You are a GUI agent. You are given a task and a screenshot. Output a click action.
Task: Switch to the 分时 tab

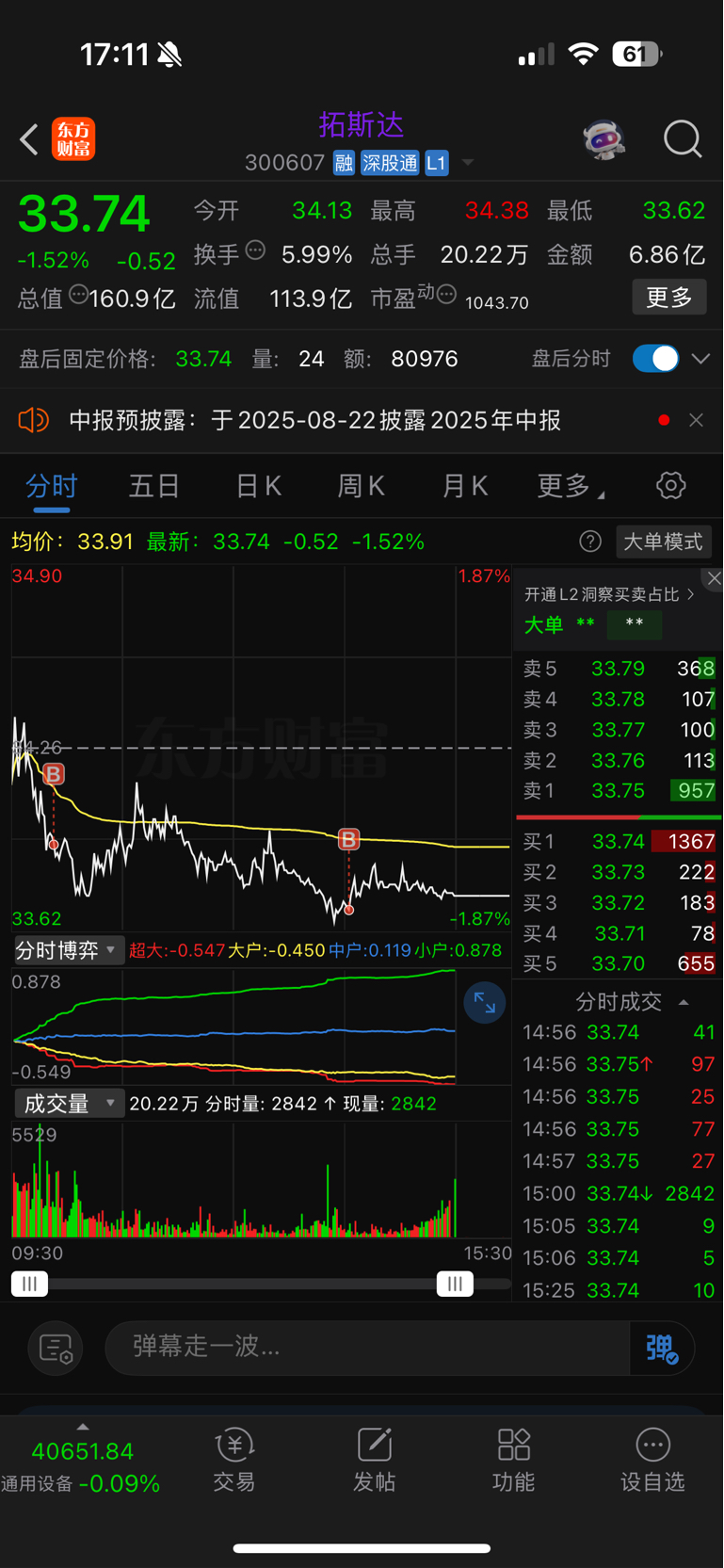pos(52,486)
